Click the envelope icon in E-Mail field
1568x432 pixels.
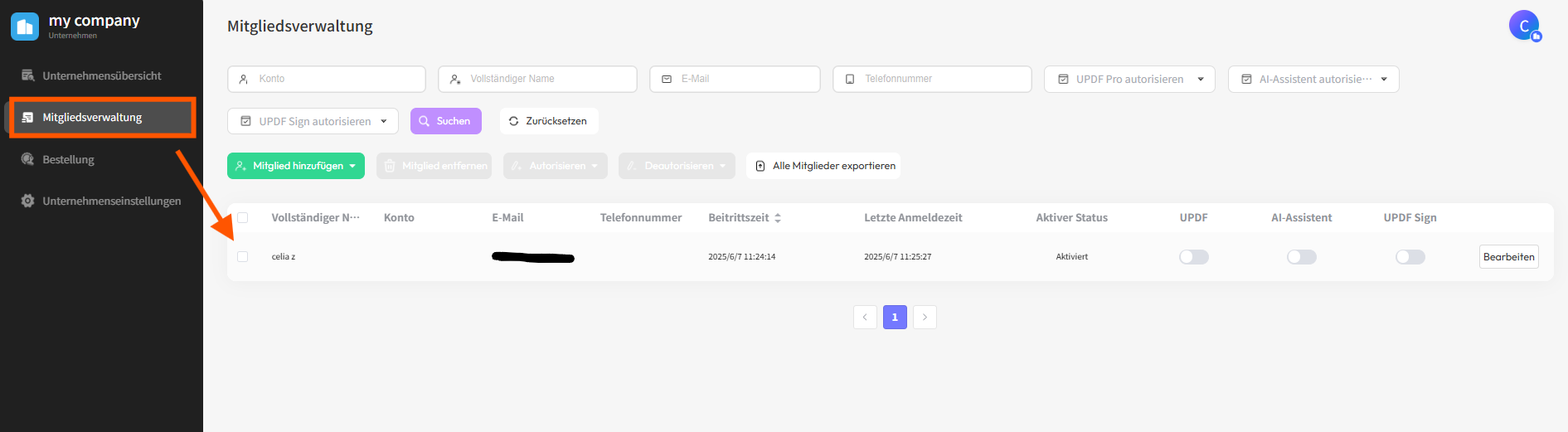[x=667, y=79]
